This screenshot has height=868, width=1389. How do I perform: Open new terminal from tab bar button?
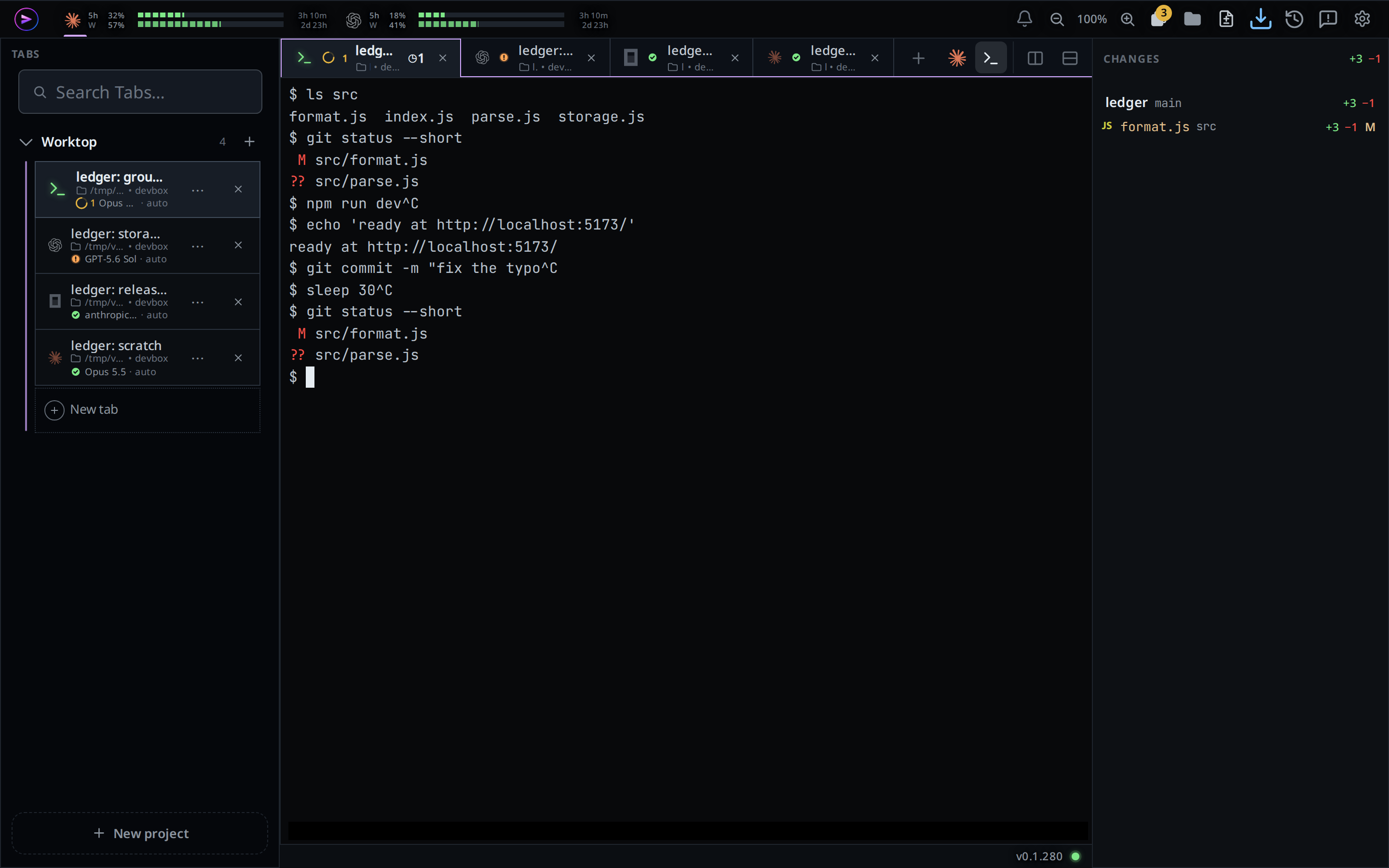pyautogui.click(x=991, y=58)
